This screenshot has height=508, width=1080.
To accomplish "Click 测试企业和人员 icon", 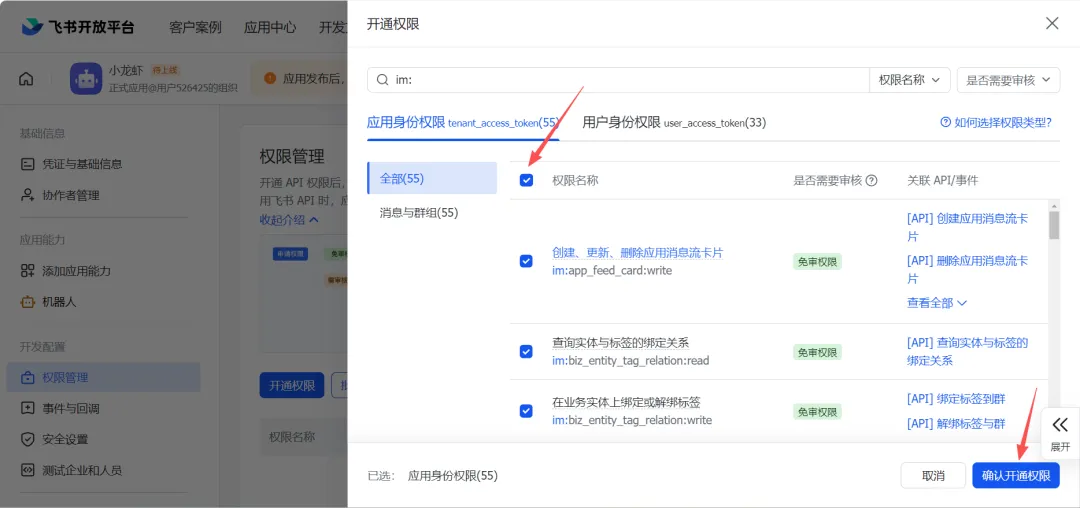I will tap(28, 470).
